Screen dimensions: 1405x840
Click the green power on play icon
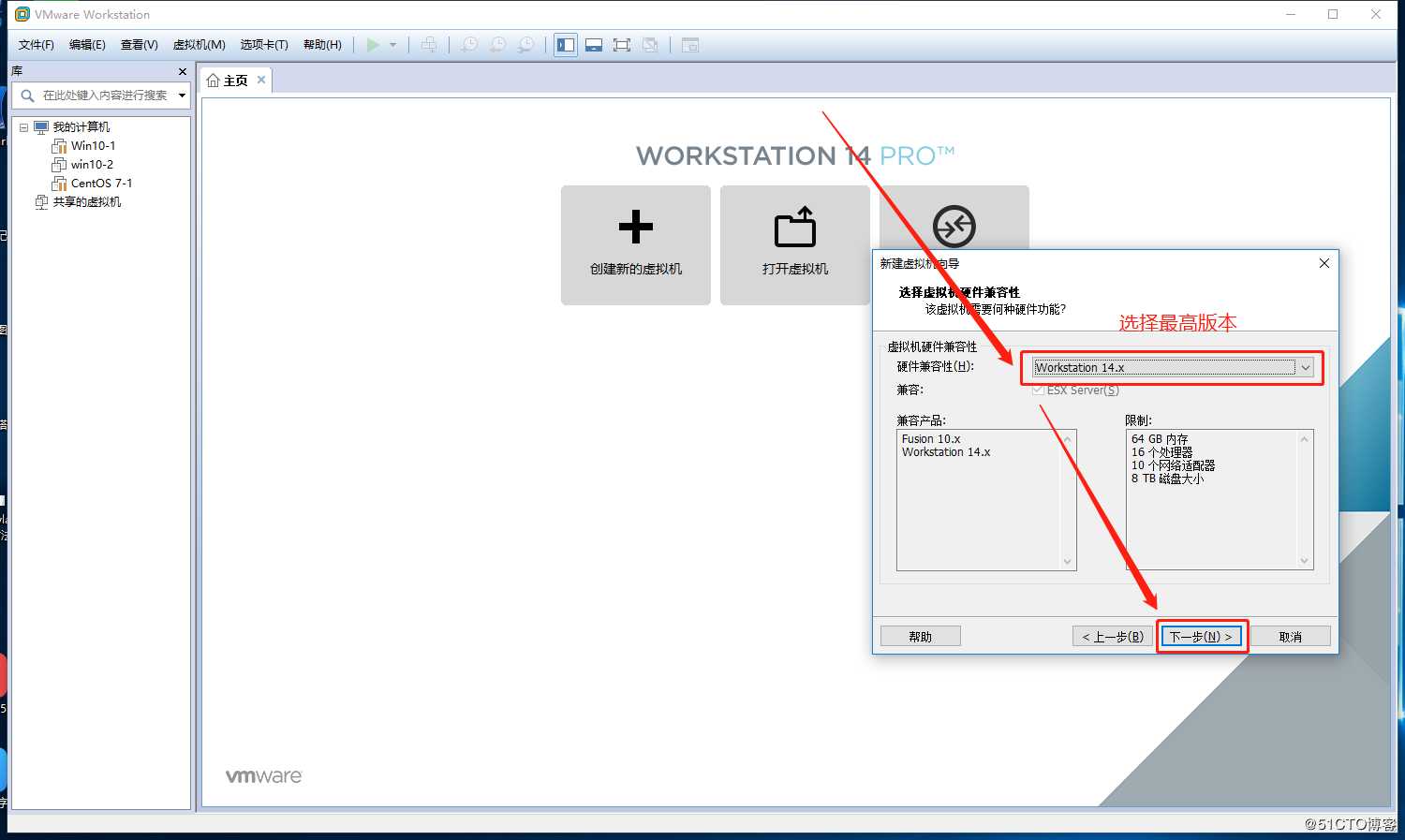[373, 45]
